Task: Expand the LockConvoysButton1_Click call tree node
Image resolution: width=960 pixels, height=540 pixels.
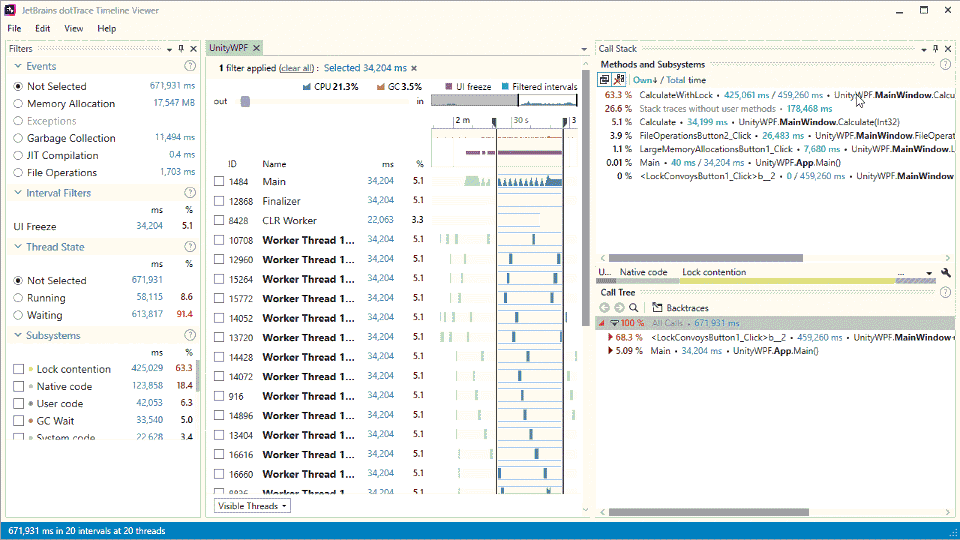Action: [x=611, y=338]
